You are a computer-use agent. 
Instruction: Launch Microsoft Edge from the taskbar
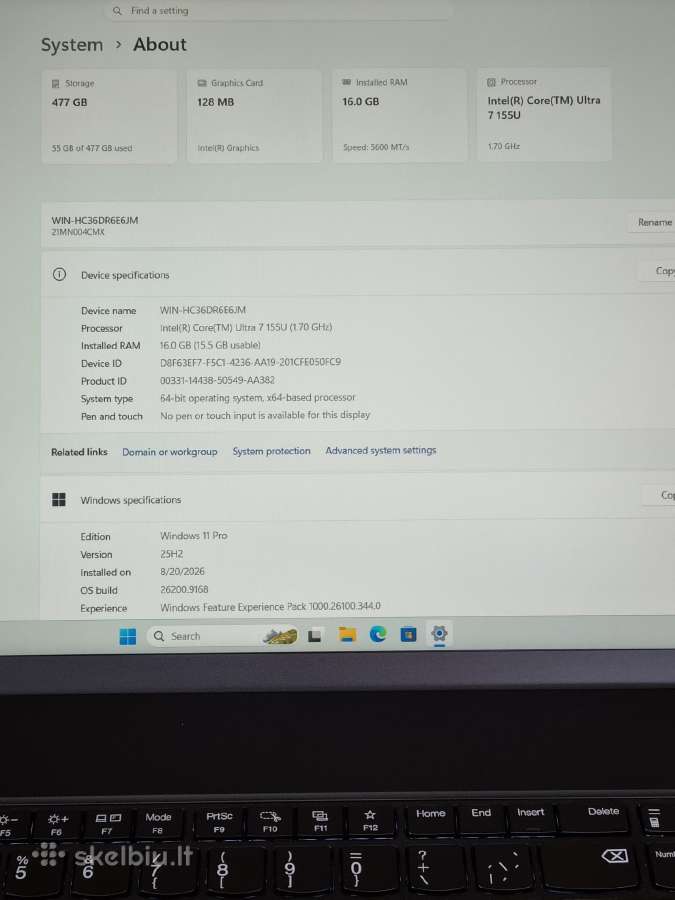pyautogui.click(x=378, y=634)
